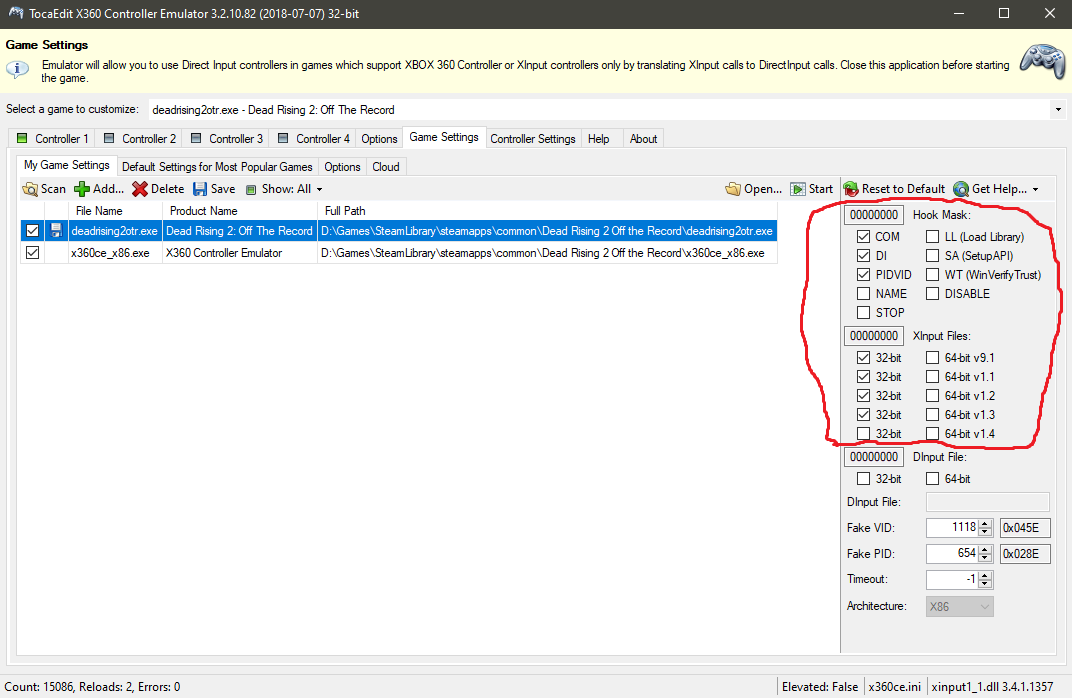Open the Controller Settings tab
This screenshot has width=1072, height=698.
tap(533, 139)
